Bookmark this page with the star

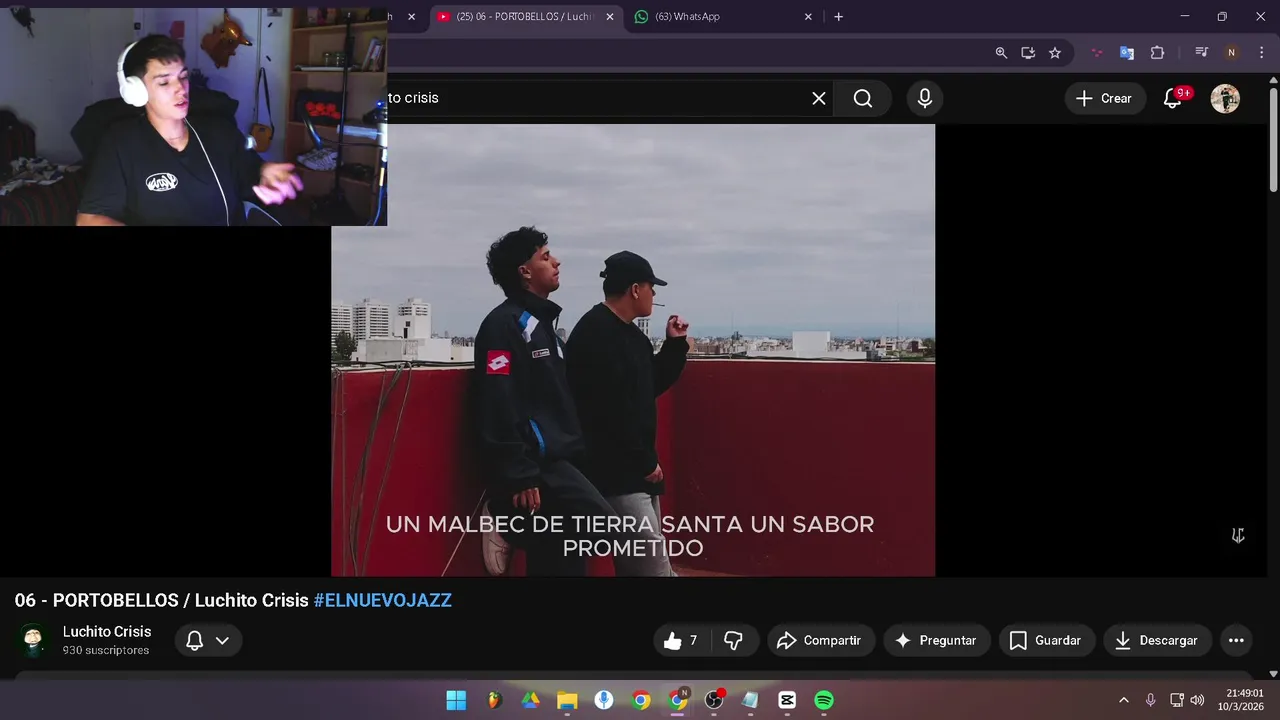coord(1055,53)
